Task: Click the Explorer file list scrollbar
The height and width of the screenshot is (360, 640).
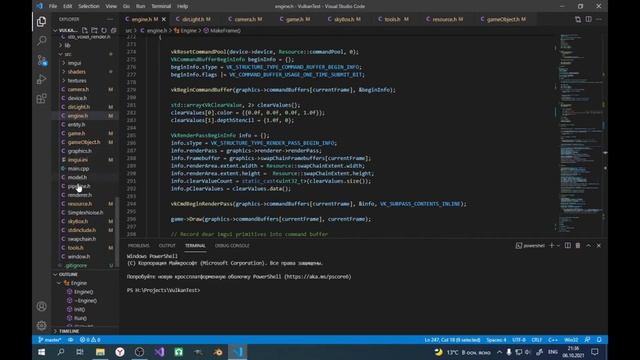Action: click(x=117, y=231)
